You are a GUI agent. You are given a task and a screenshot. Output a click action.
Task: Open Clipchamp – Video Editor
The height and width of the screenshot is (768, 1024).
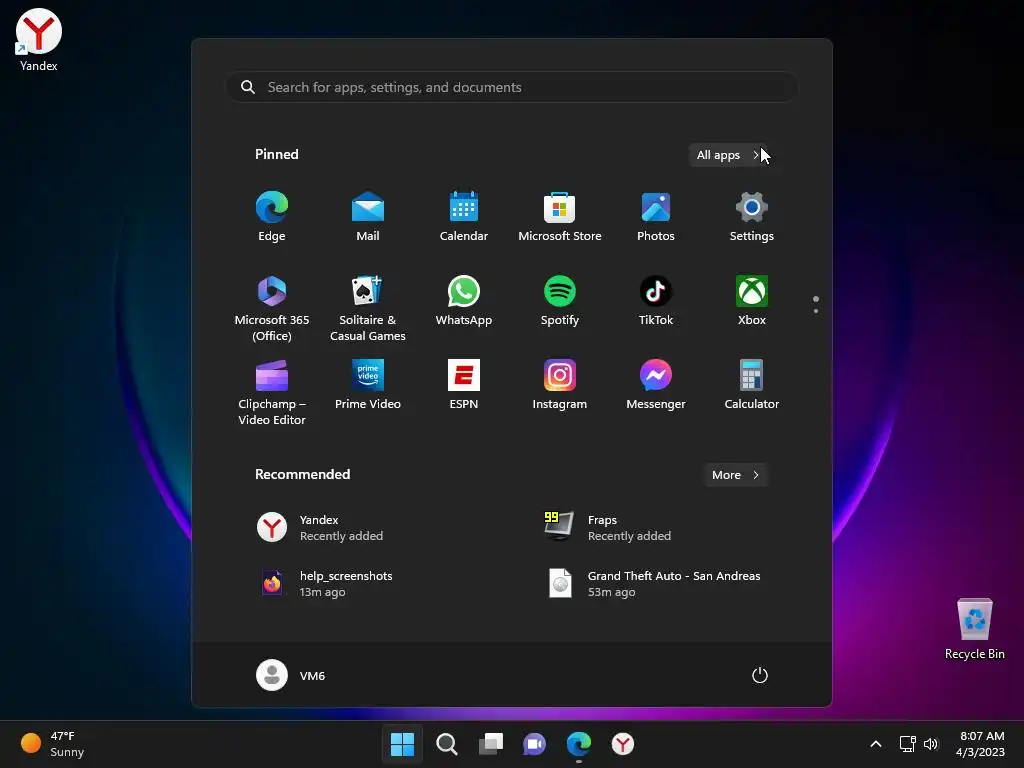(272, 392)
